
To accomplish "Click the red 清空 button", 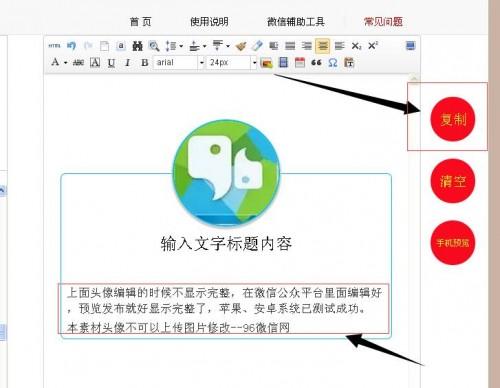I will tap(453, 181).
